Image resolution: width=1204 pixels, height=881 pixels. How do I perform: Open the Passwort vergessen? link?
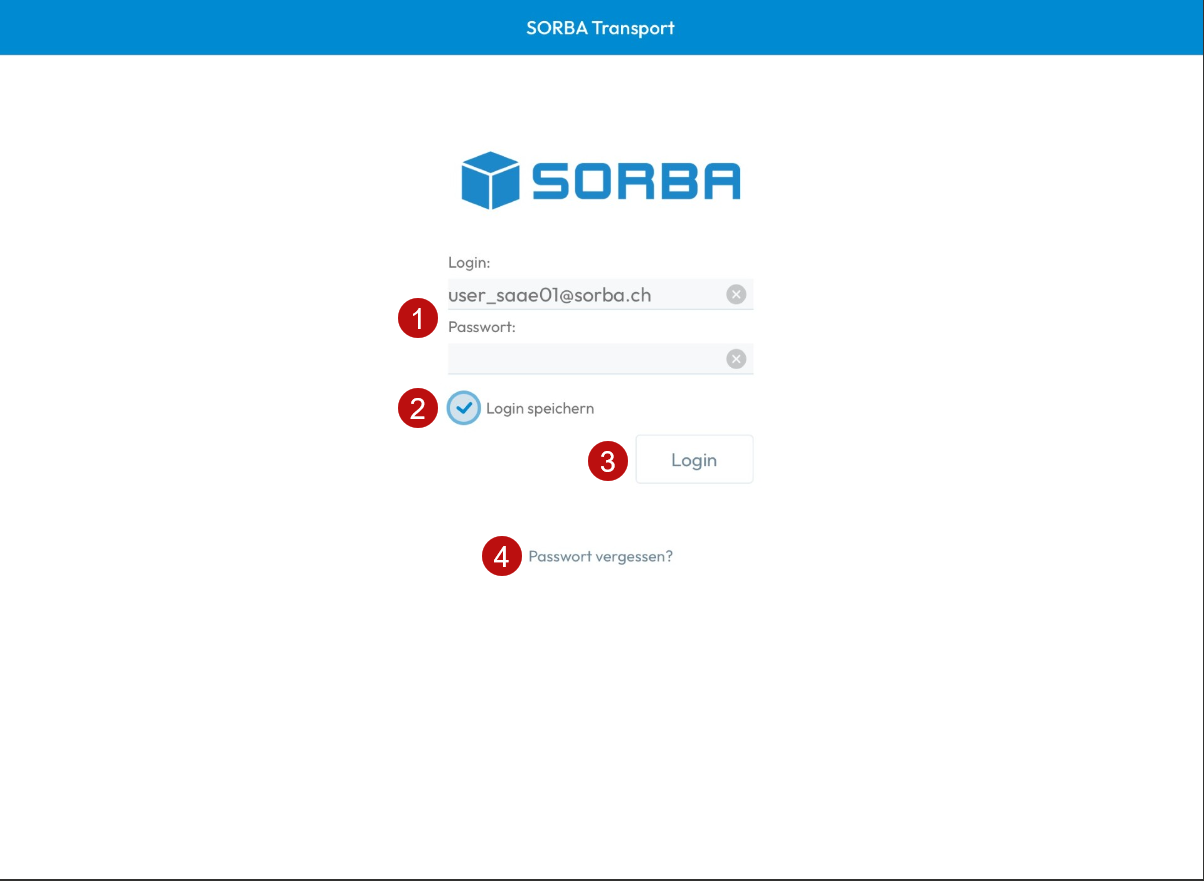601,556
